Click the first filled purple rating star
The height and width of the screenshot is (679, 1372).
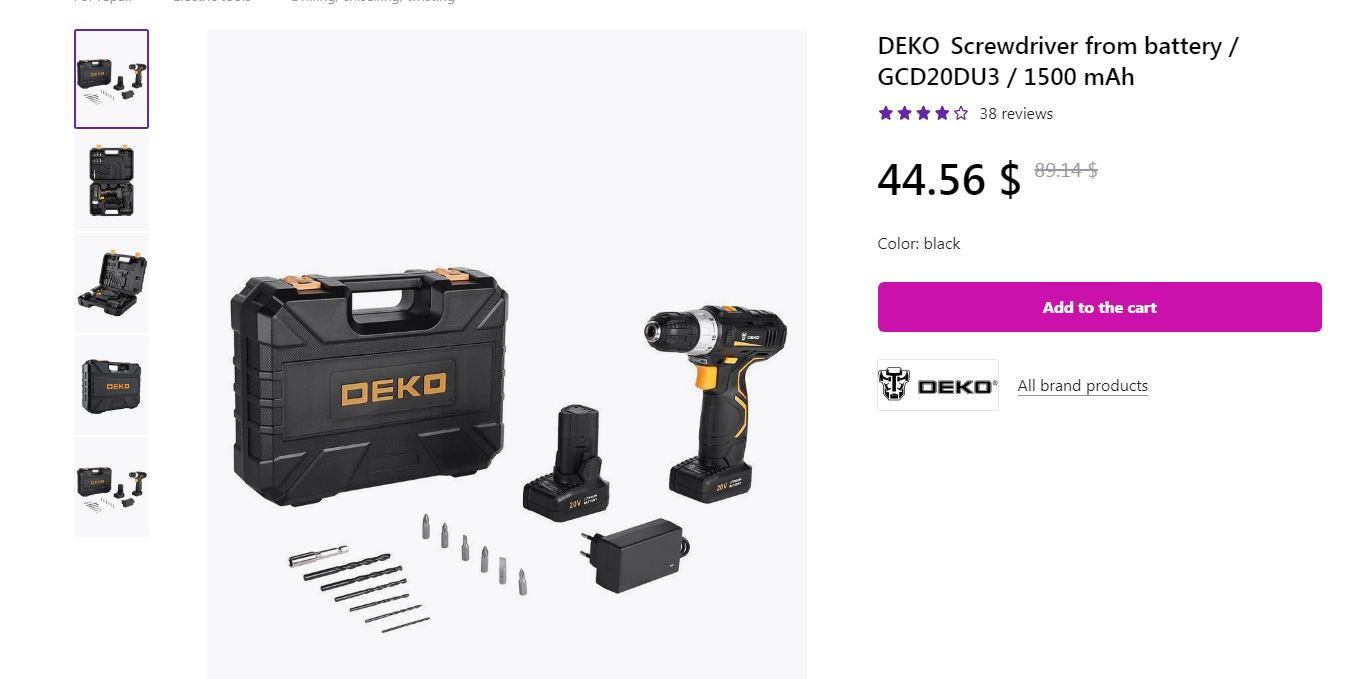click(x=886, y=113)
